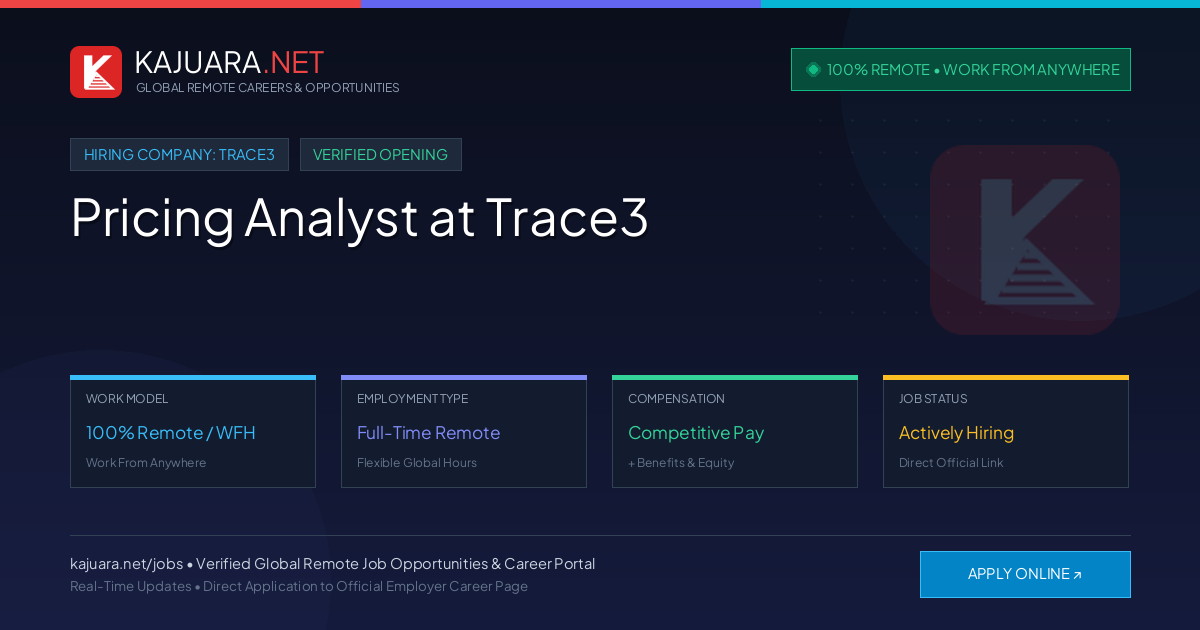
Task: Click the + Benefits & Equity subtext
Action: click(681, 463)
